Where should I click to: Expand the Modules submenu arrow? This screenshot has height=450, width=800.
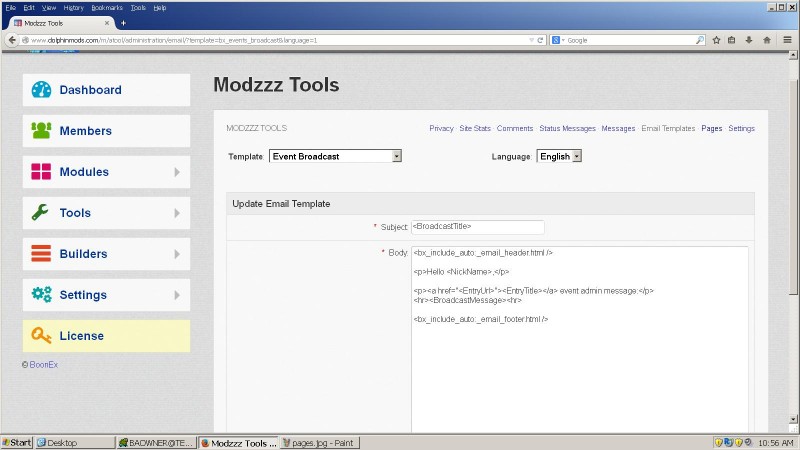[177, 172]
